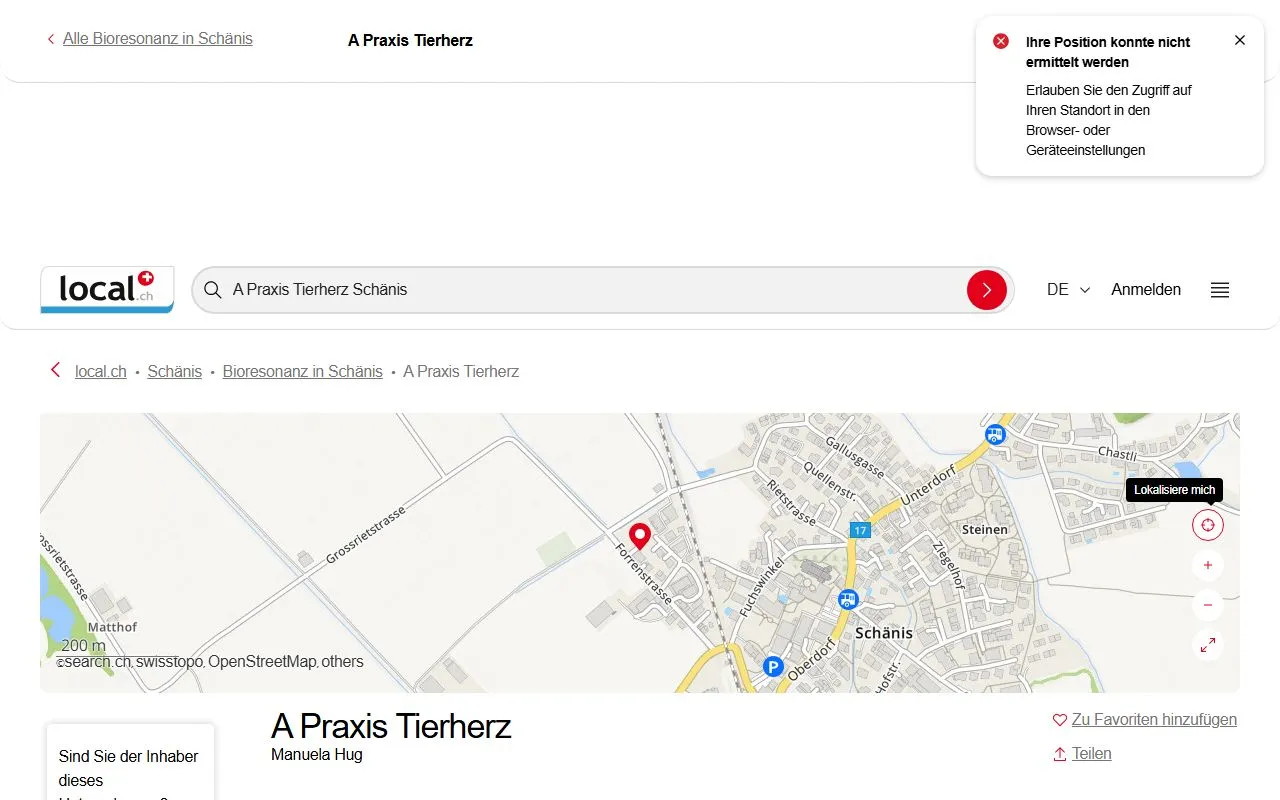1280x800 pixels.
Task: Click the local.ch logo
Action: [106, 290]
